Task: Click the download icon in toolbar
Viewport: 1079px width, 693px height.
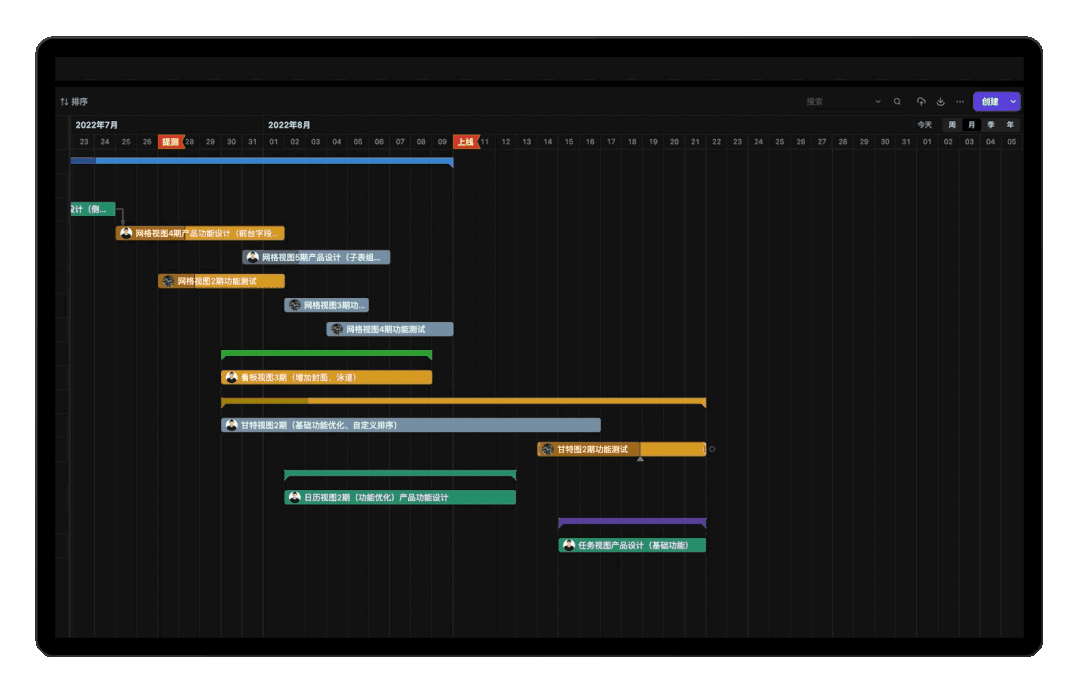Action: (x=941, y=102)
